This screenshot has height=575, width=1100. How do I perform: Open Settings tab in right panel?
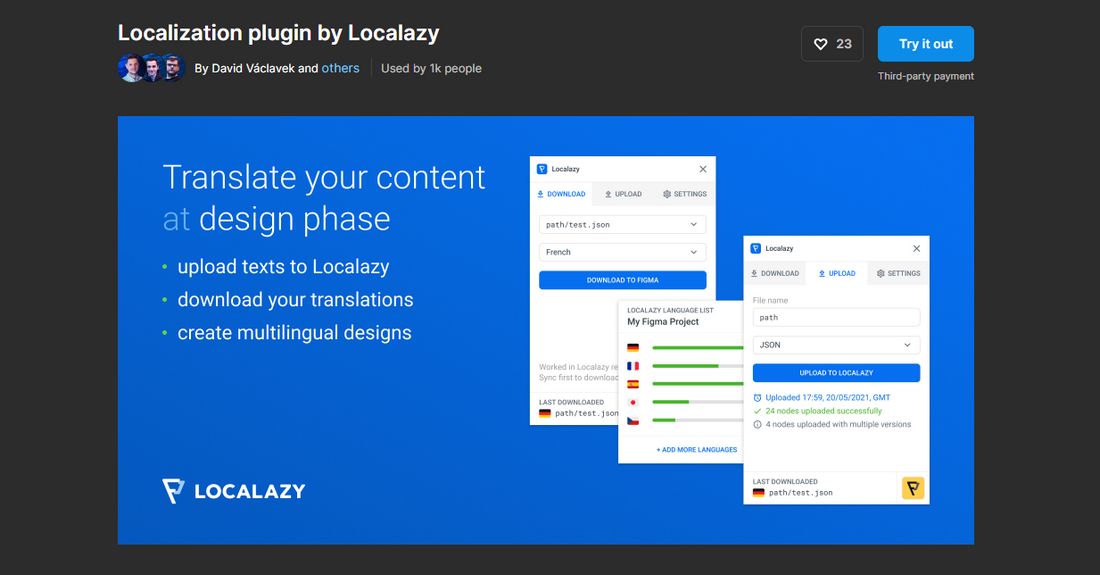(899, 273)
